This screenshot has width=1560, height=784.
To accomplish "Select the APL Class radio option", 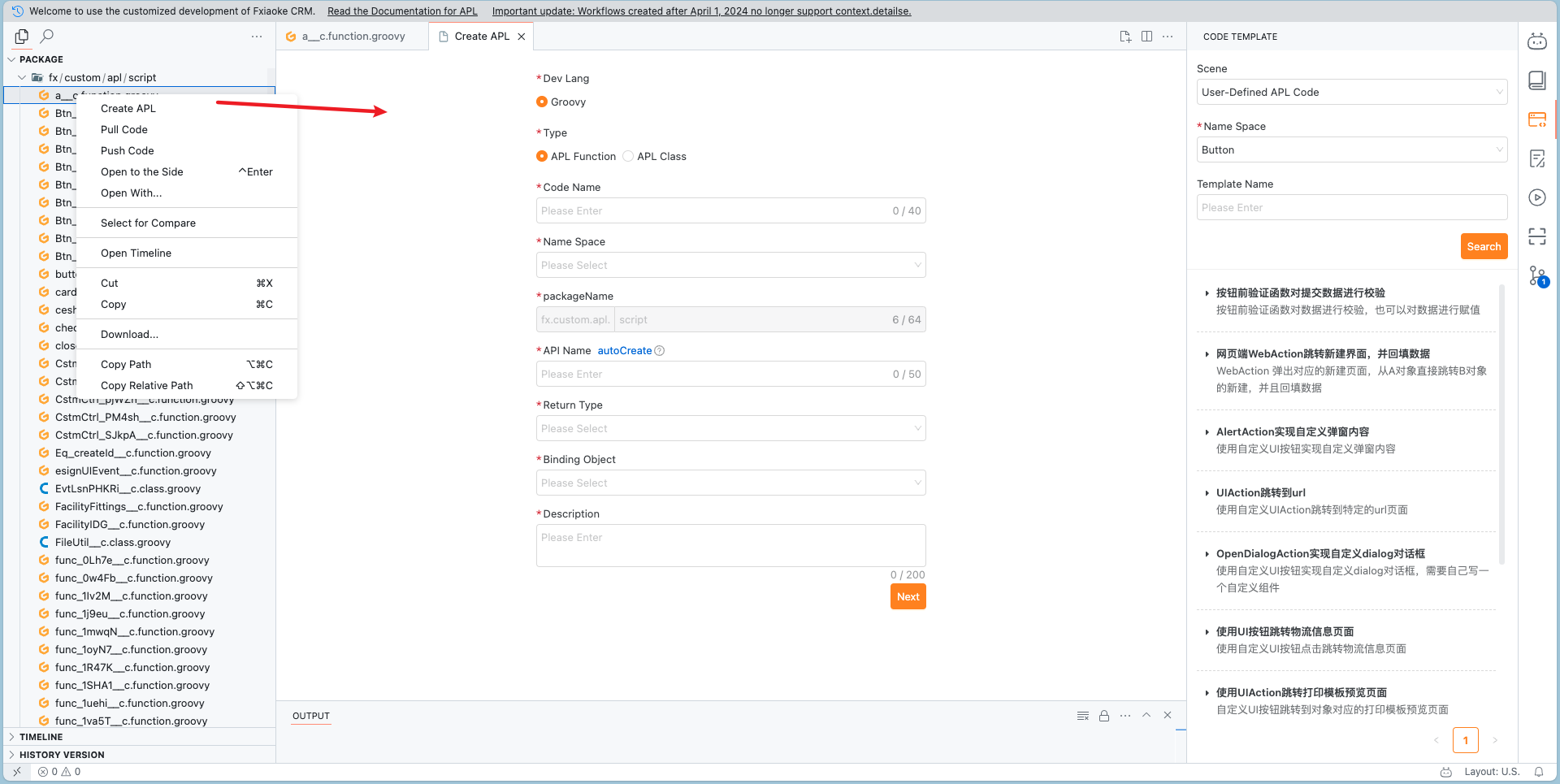I will (x=628, y=156).
